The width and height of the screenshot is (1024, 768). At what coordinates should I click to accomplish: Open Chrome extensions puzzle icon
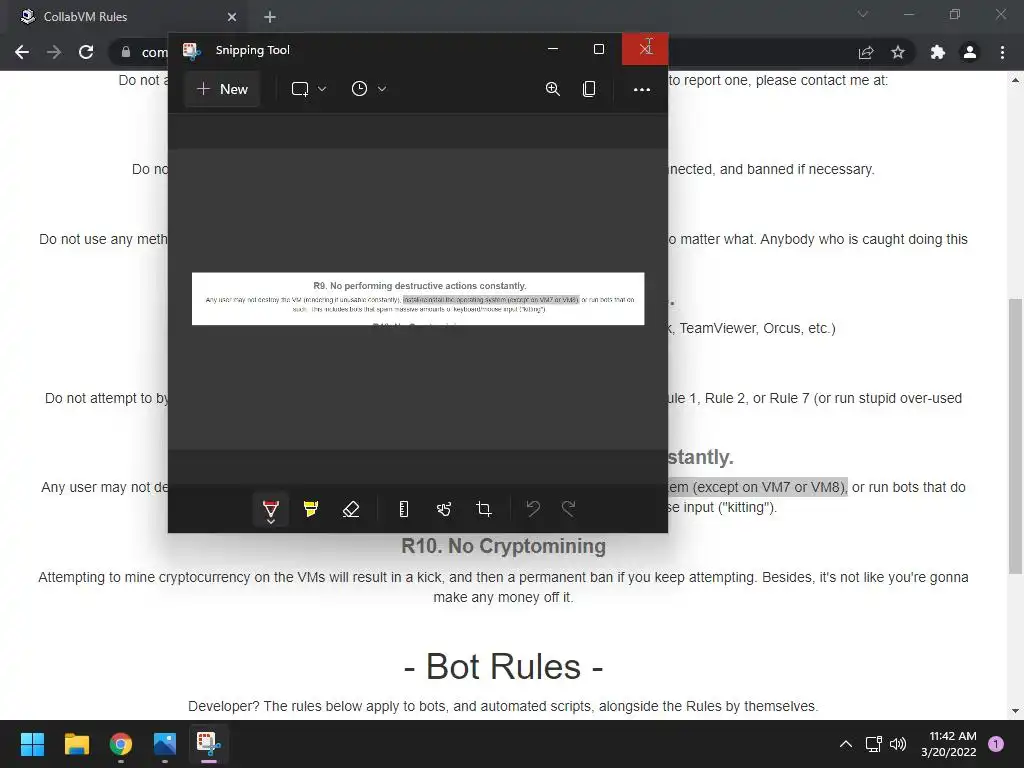coord(938,52)
